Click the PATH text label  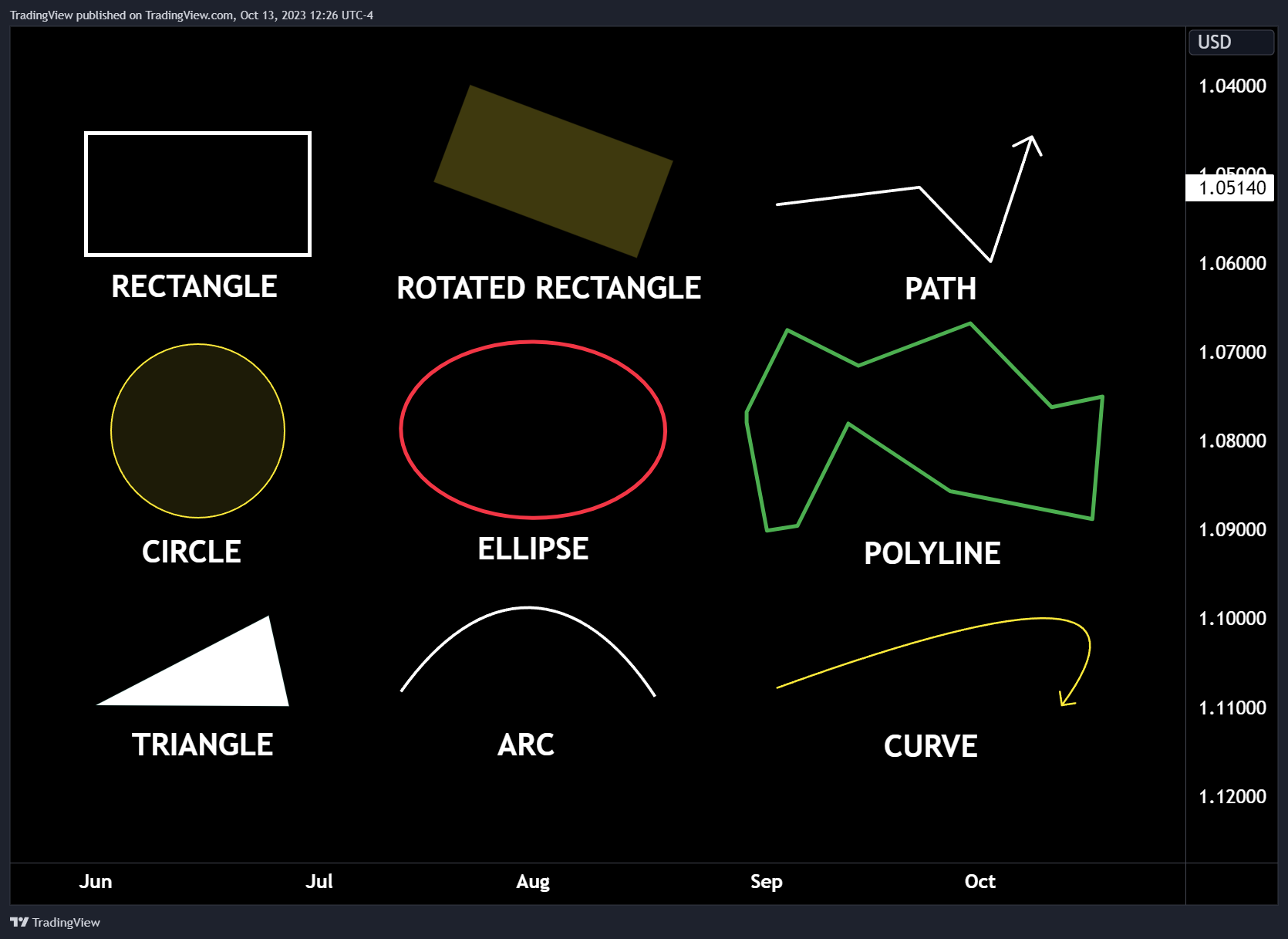click(940, 289)
